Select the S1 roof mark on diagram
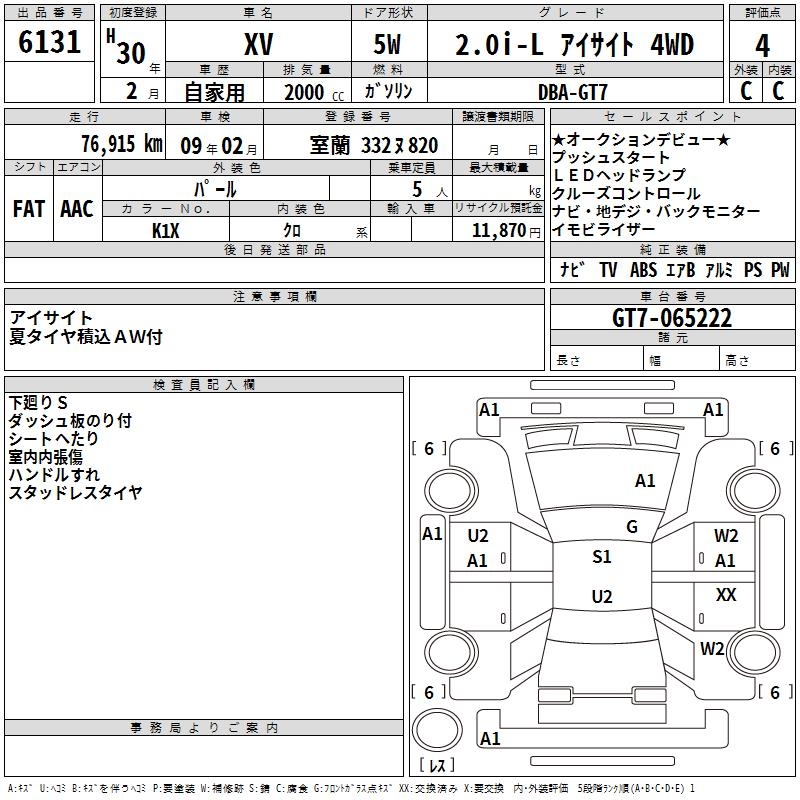 pos(602,557)
